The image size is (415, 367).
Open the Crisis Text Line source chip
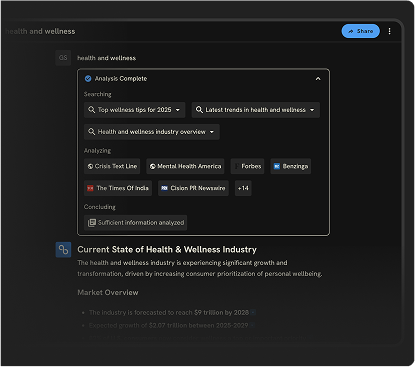click(112, 166)
